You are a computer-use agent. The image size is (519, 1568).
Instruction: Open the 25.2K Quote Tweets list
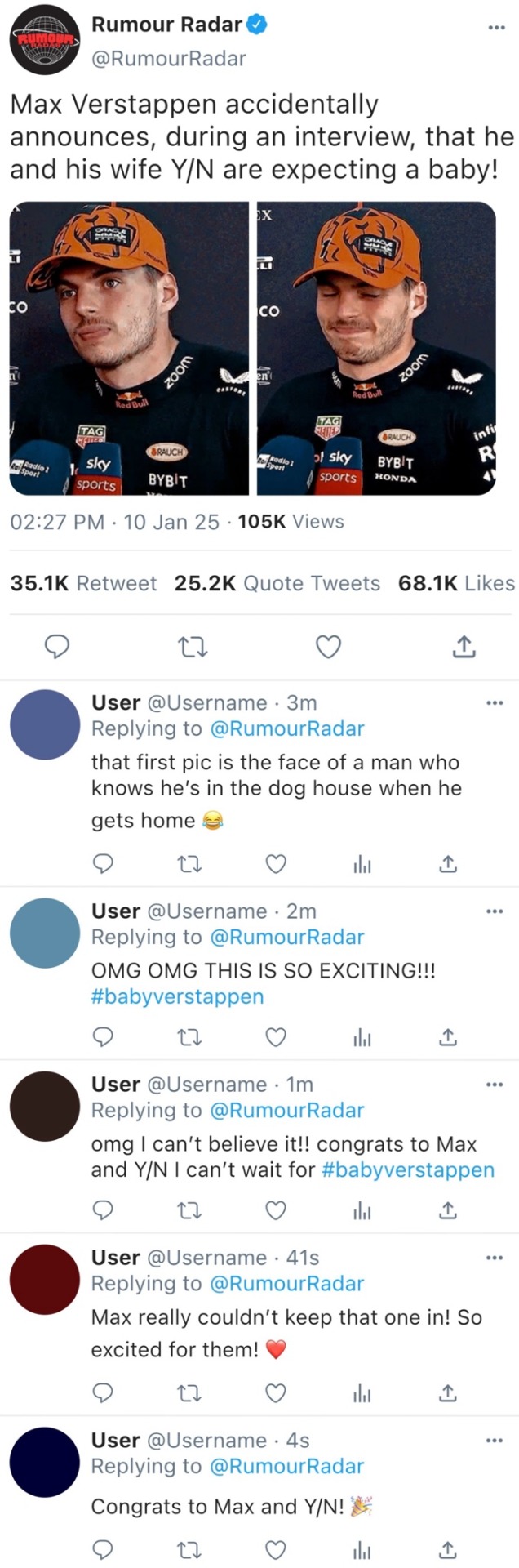pos(277,583)
